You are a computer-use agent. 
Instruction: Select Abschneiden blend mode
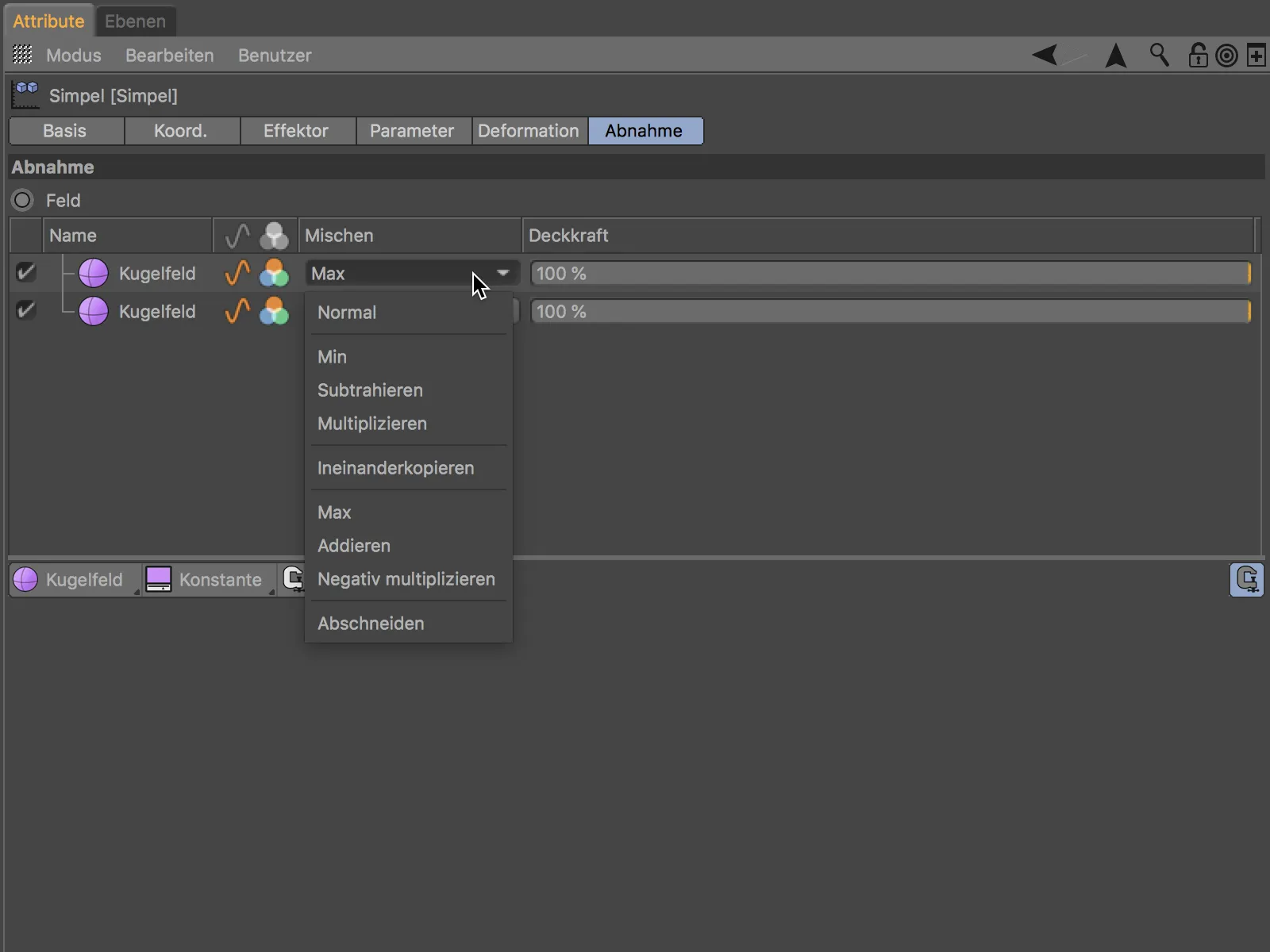[x=409, y=624]
